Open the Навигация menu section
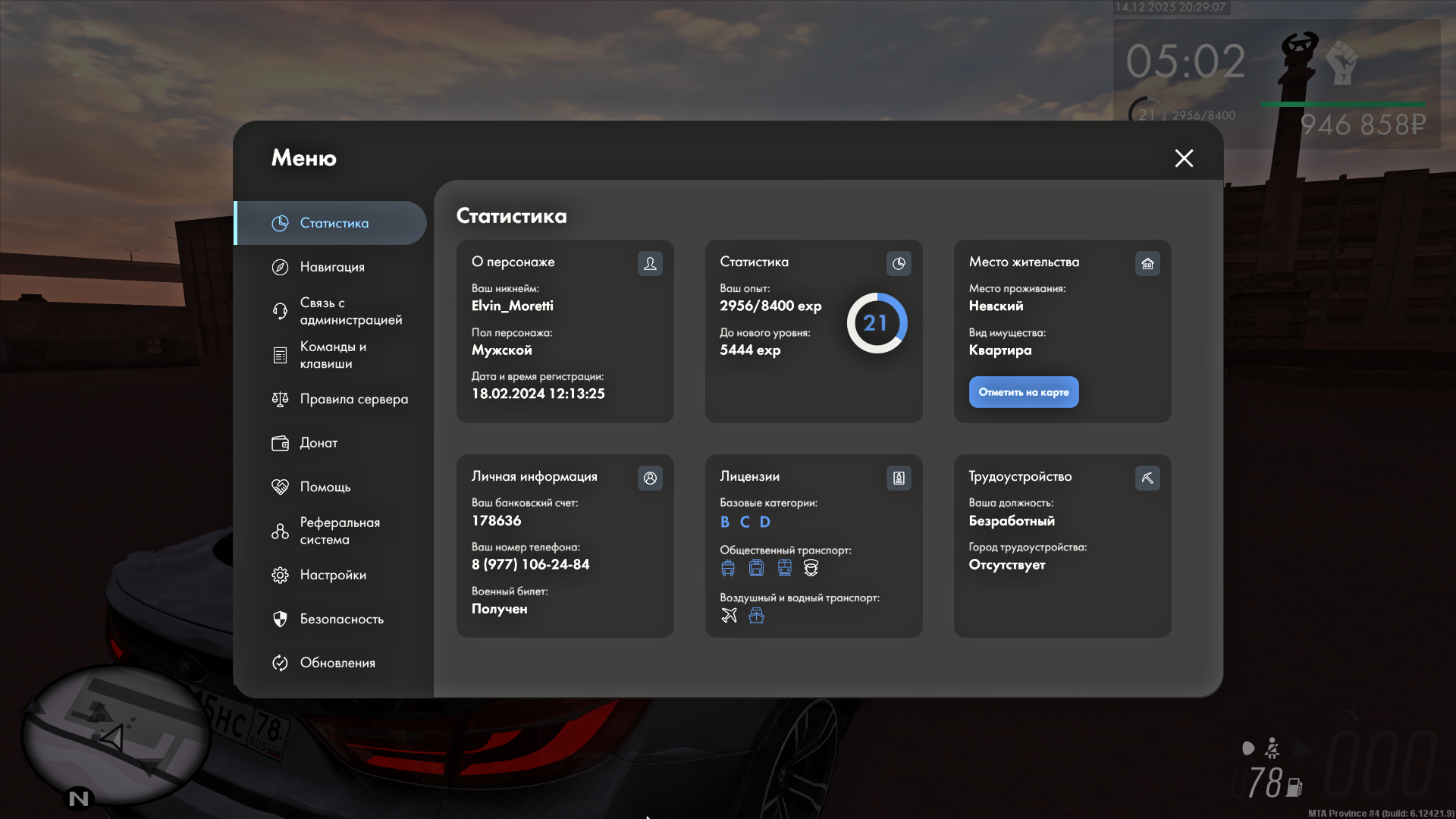The height and width of the screenshot is (819, 1456). tap(332, 267)
